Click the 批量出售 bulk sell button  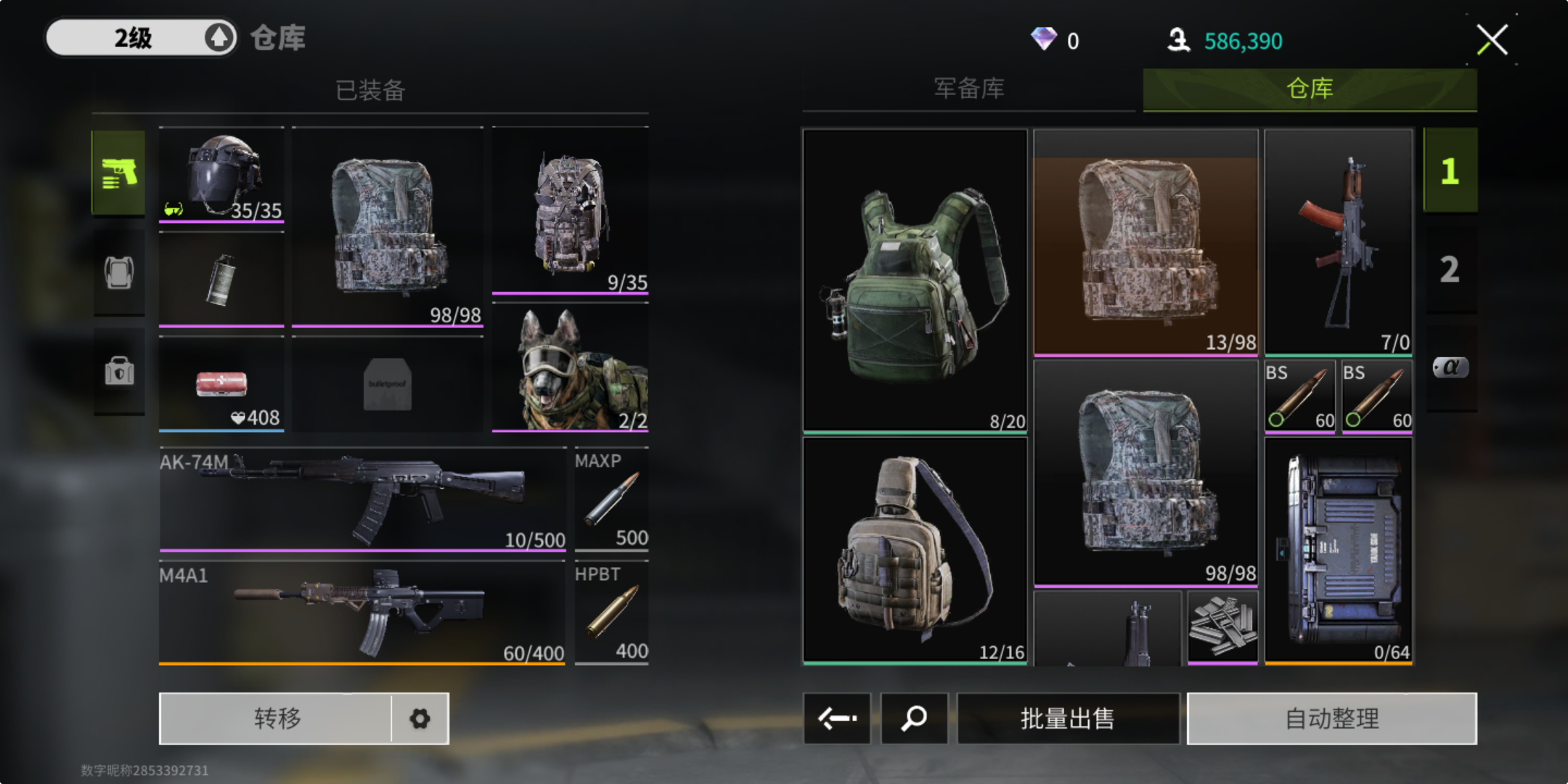(x=1068, y=718)
